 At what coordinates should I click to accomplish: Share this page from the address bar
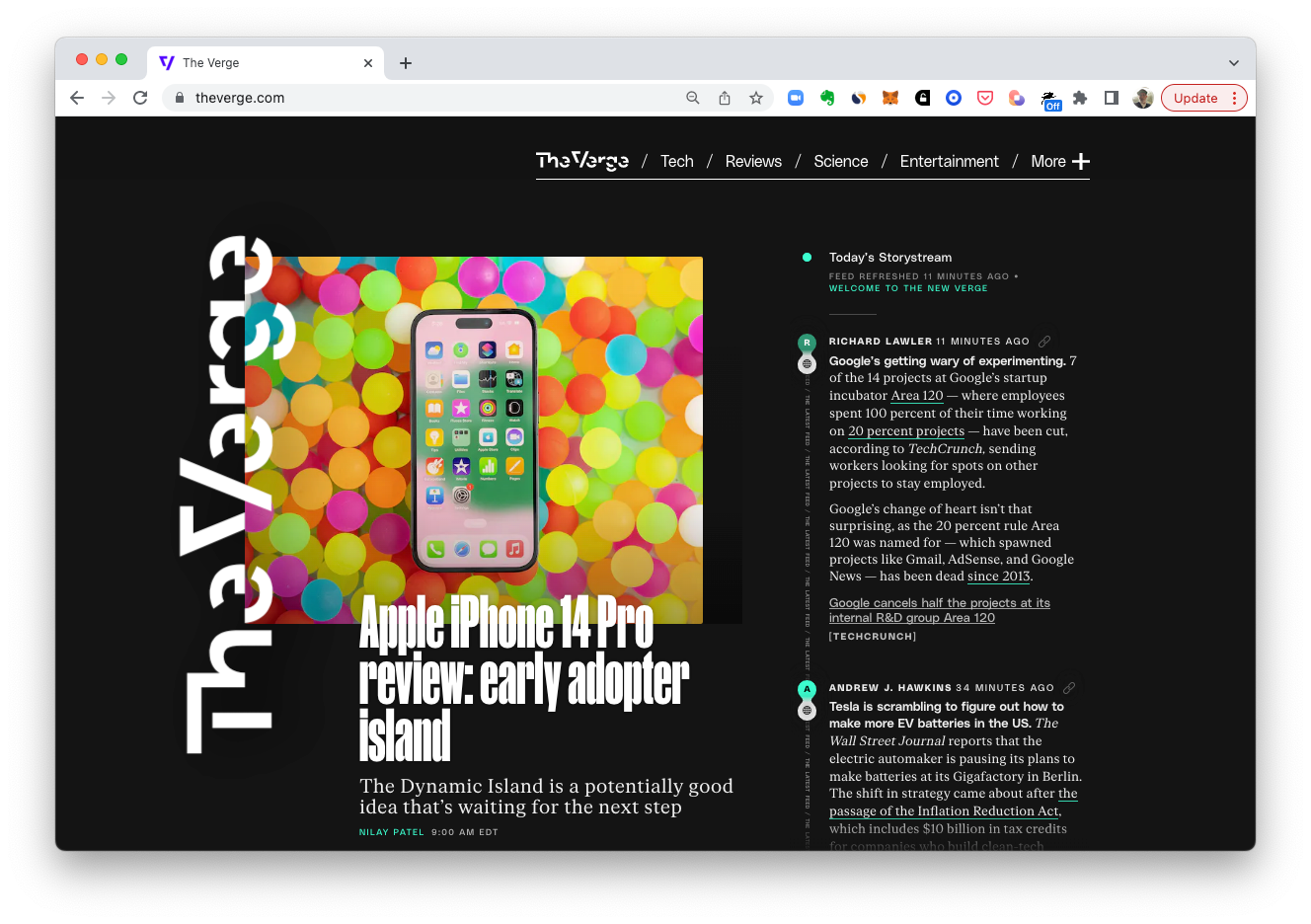tap(725, 98)
